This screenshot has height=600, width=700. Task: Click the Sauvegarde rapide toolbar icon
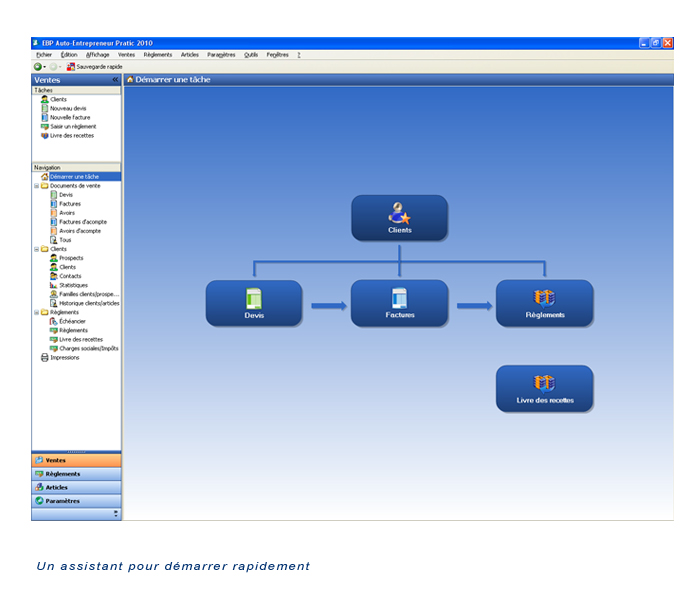pyautogui.click(x=71, y=67)
